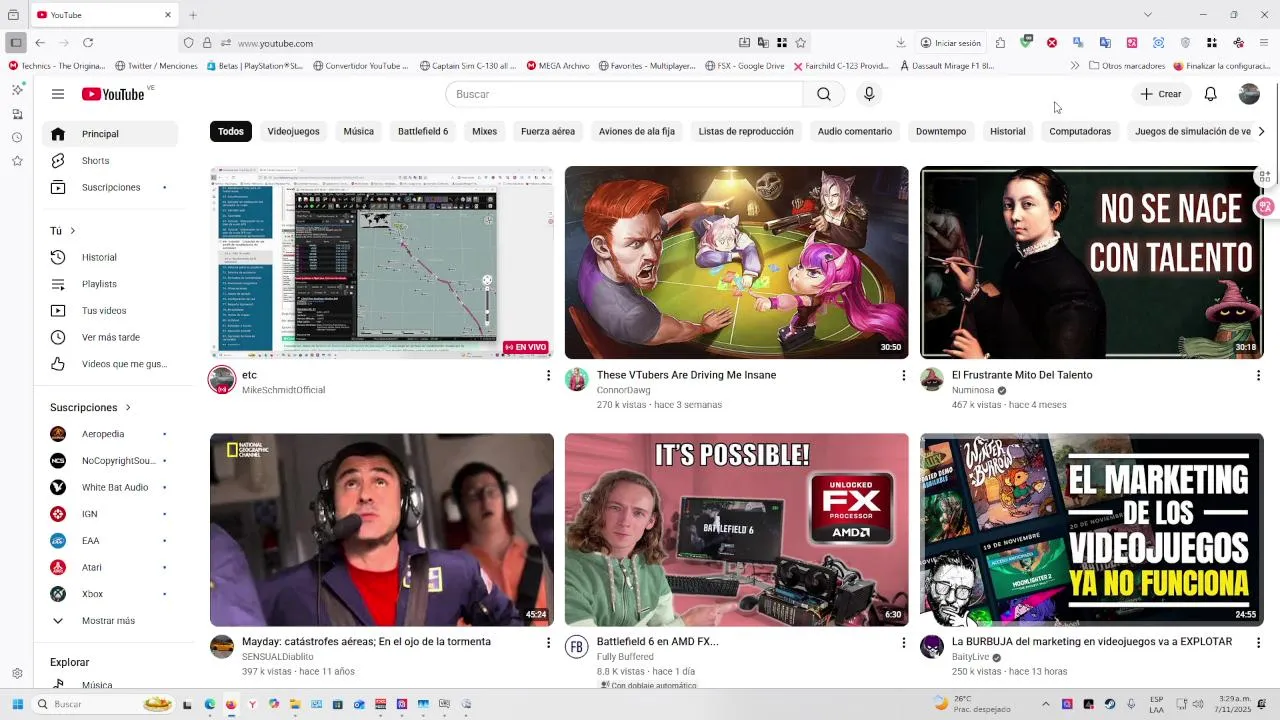The height and width of the screenshot is (720, 1280).
Task: Play the 'It's Possible!' Battlefield thumbnail
Action: (737, 530)
